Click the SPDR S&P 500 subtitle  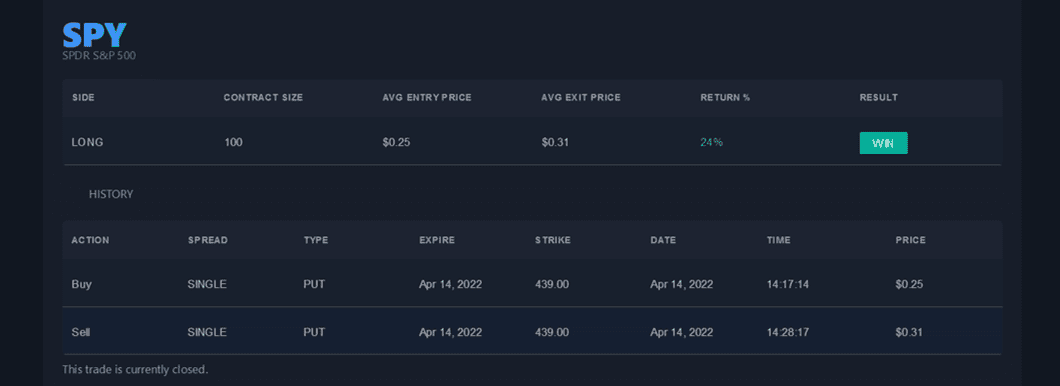[x=99, y=55]
